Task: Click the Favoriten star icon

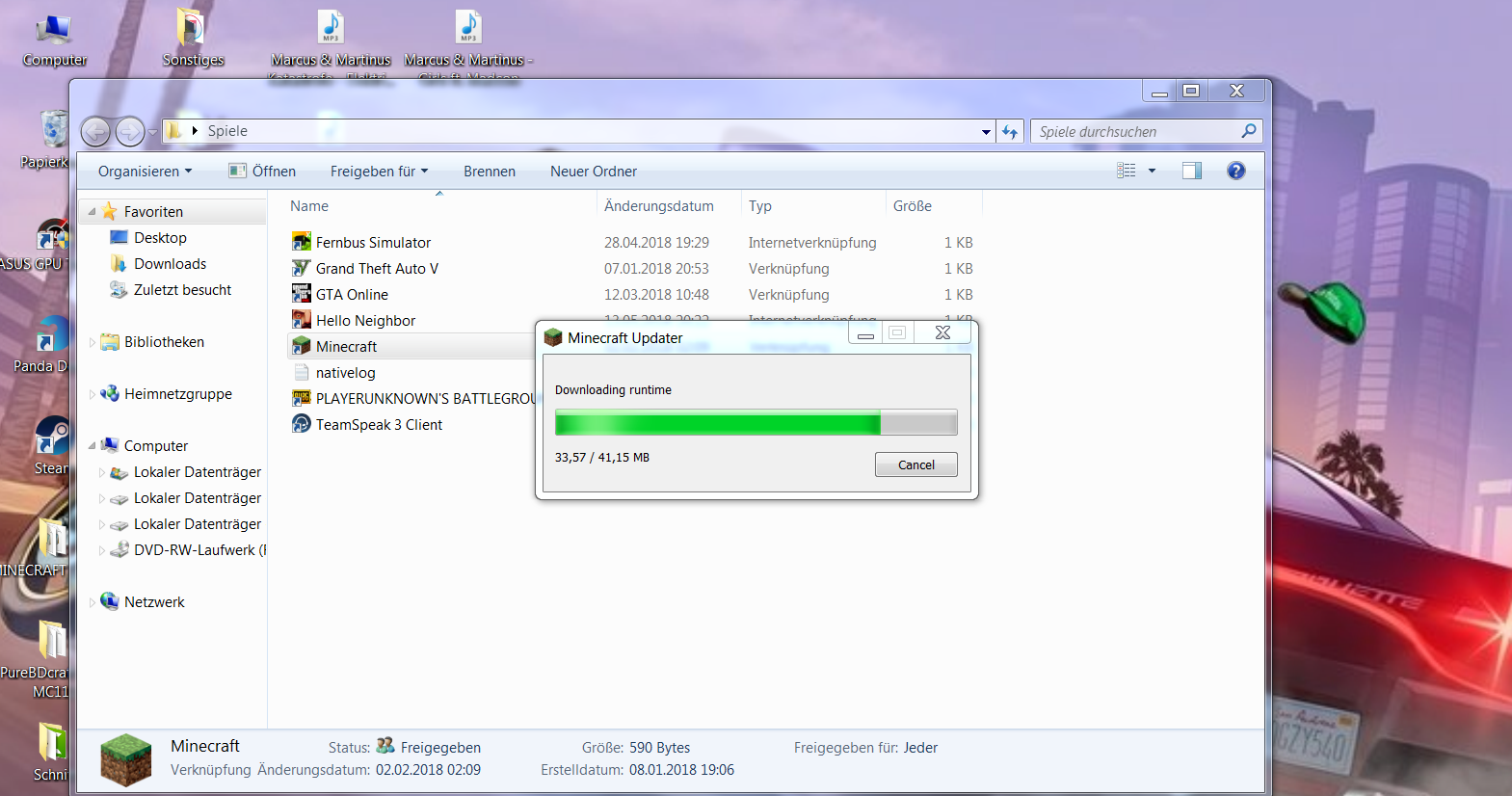Action: coord(110,211)
